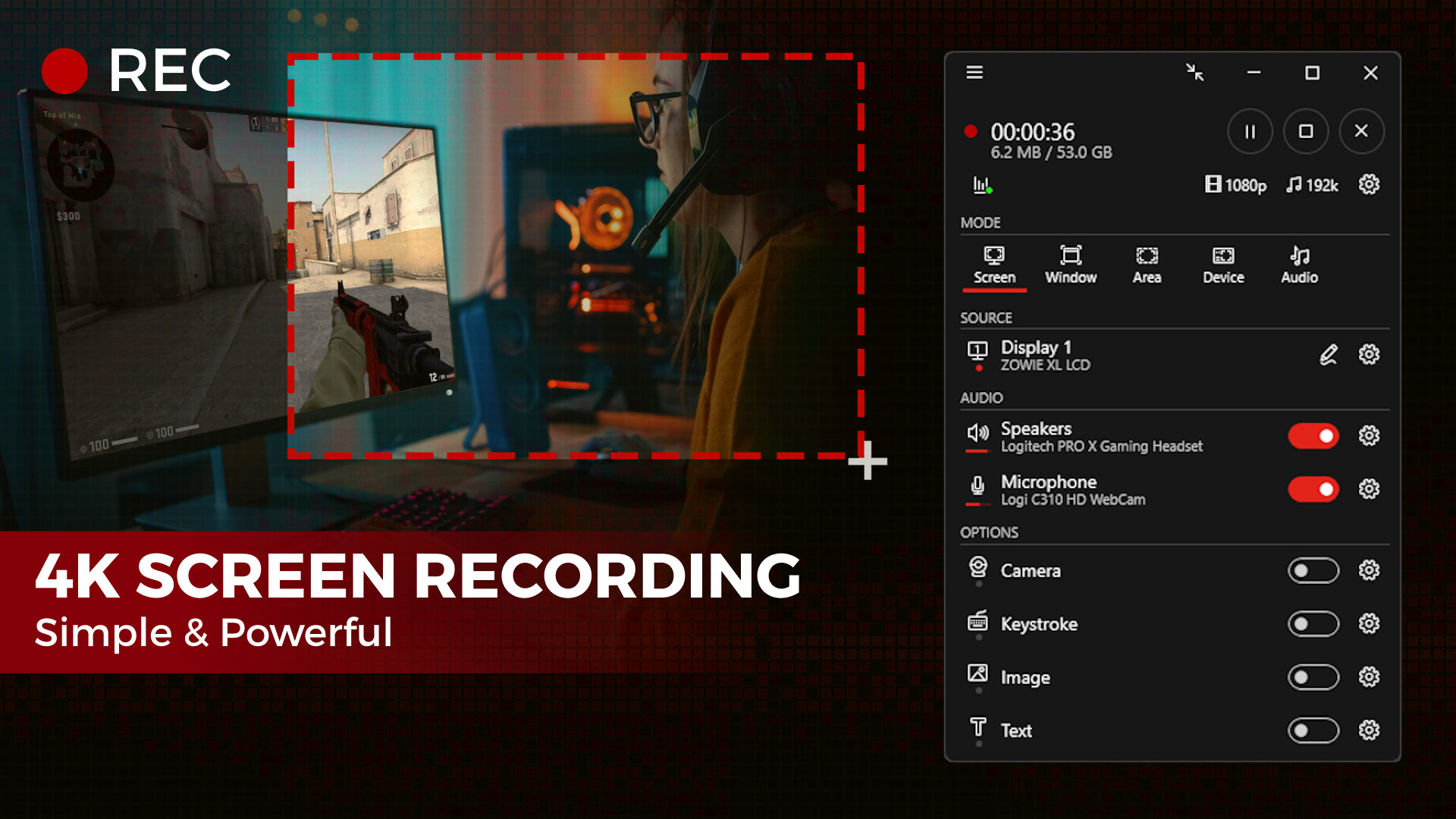This screenshot has width=1456, height=819.
Task: Open the main settings gear near 192k
Action: [1369, 184]
